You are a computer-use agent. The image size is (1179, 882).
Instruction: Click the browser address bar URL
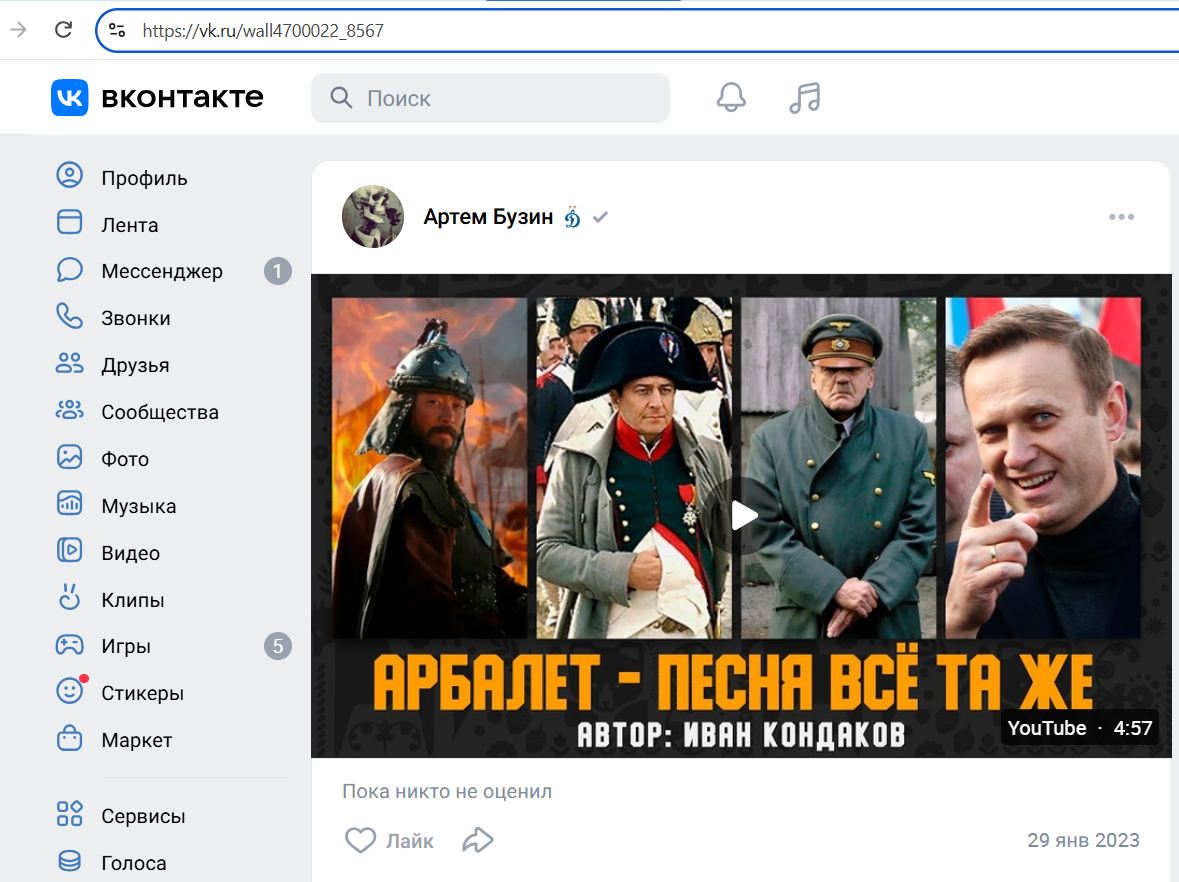pos(262,30)
